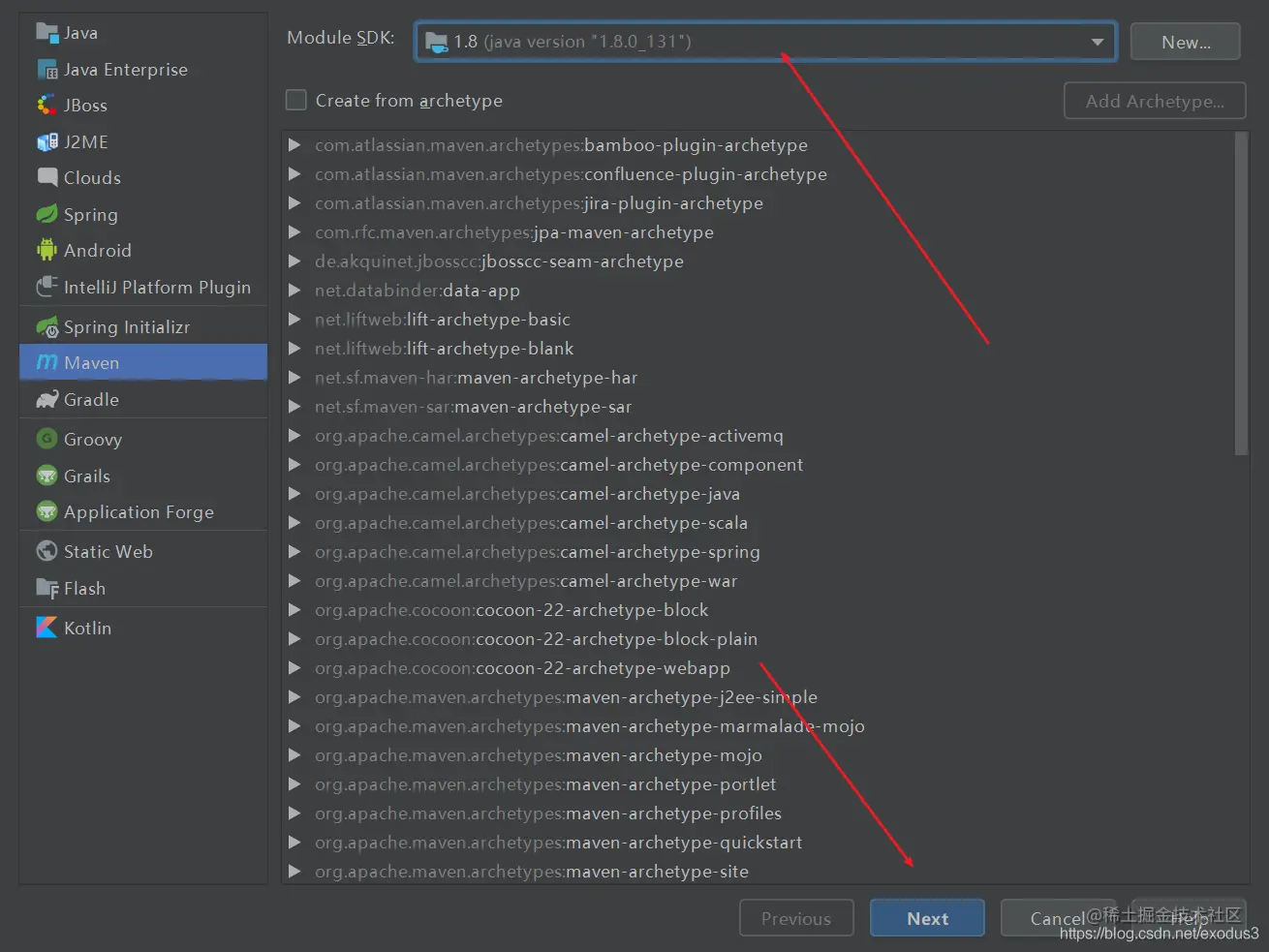Select Gradle project type
Screen dimensions: 1269x952
(143, 400)
